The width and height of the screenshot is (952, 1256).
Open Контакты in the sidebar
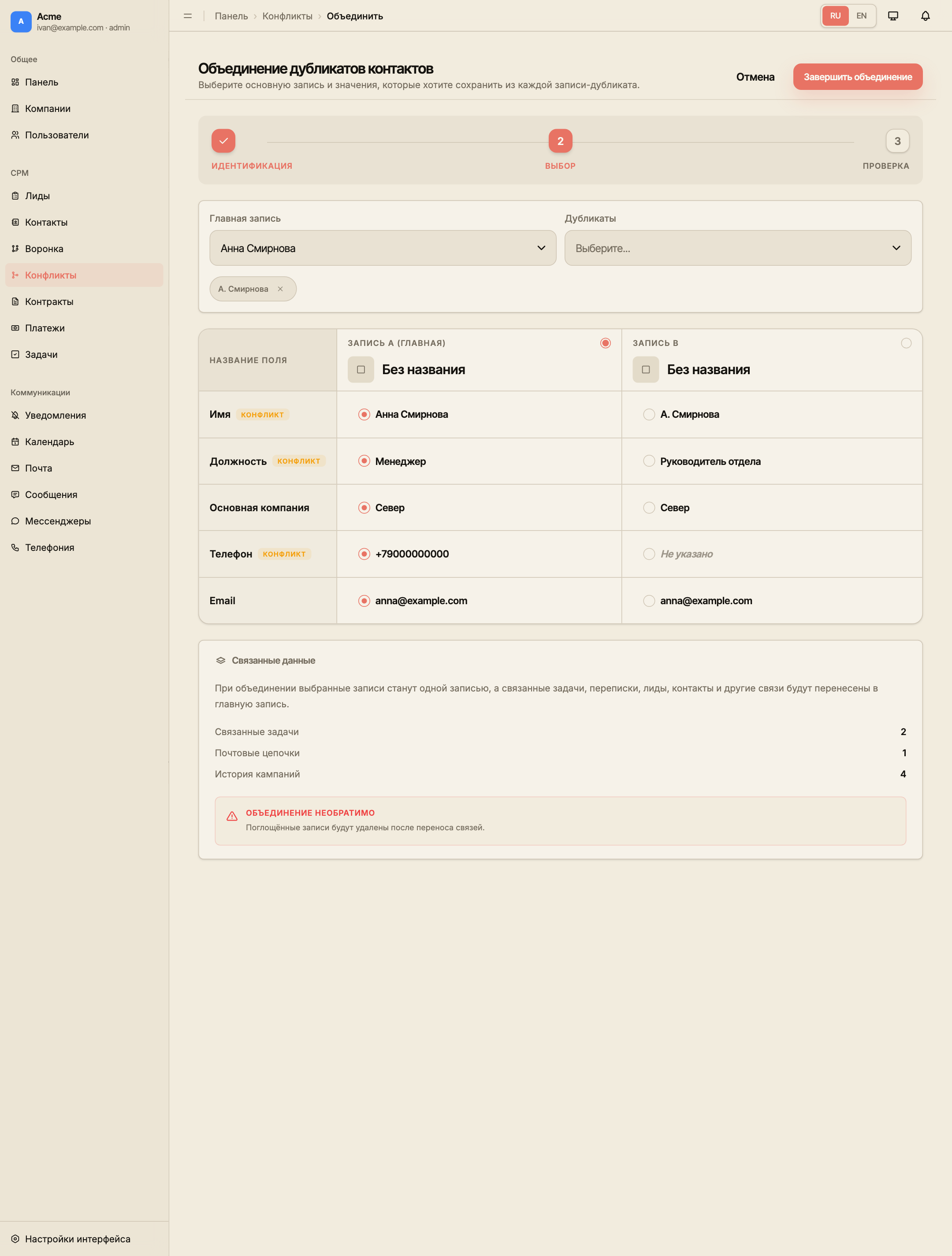[84, 222]
